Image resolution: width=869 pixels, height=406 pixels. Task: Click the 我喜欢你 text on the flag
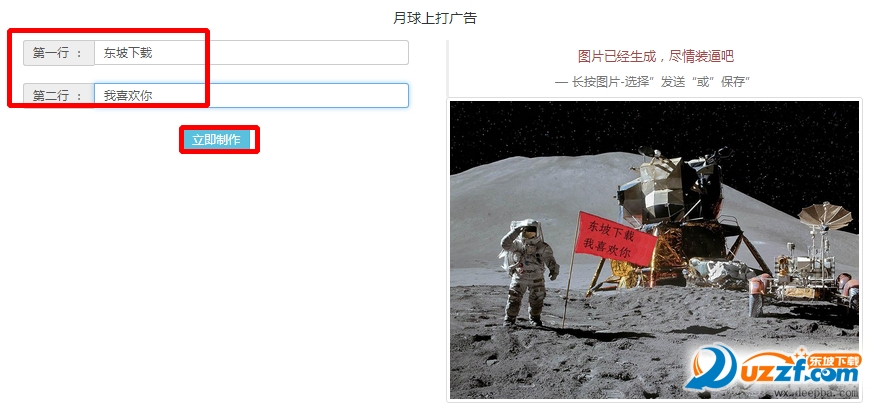pos(607,248)
